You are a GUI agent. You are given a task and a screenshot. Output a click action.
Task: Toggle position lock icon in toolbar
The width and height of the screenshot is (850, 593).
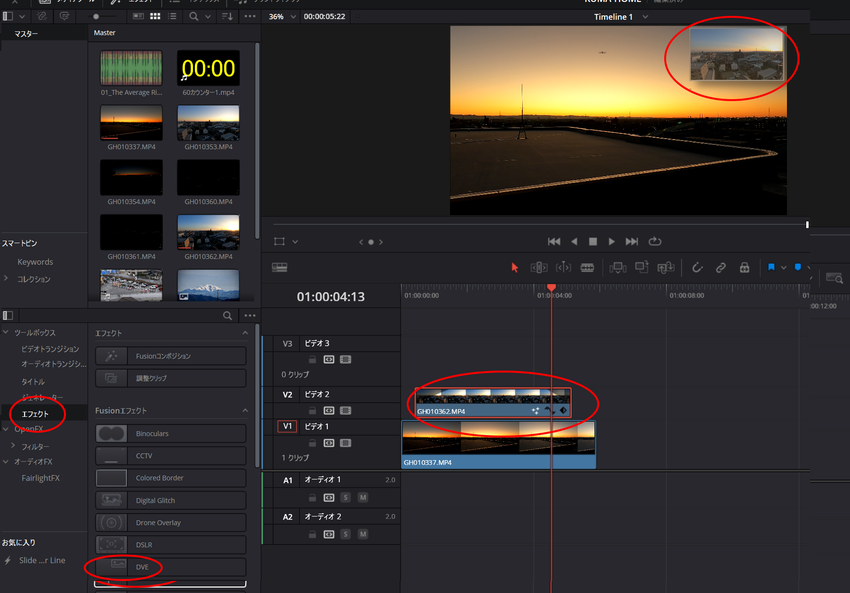point(744,267)
